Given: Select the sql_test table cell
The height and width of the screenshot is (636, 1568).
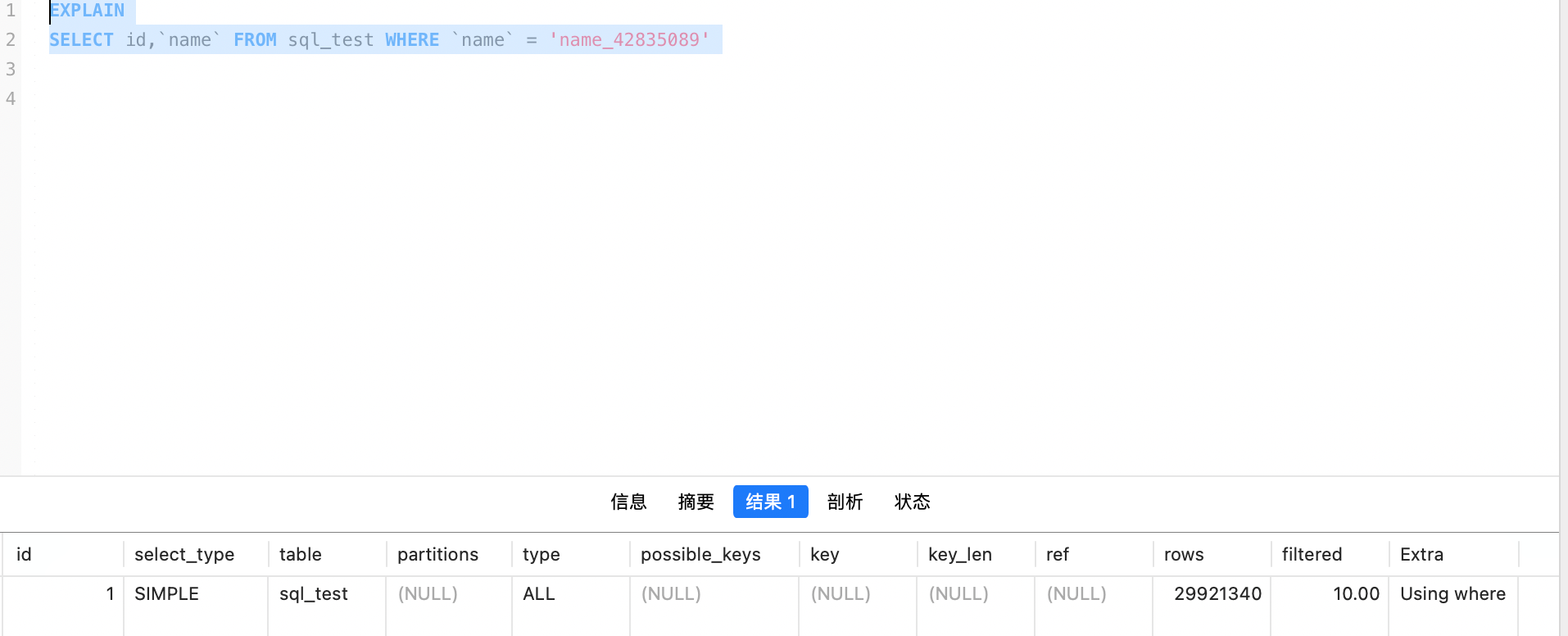Looking at the screenshot, I should click(x=313, y=594).
